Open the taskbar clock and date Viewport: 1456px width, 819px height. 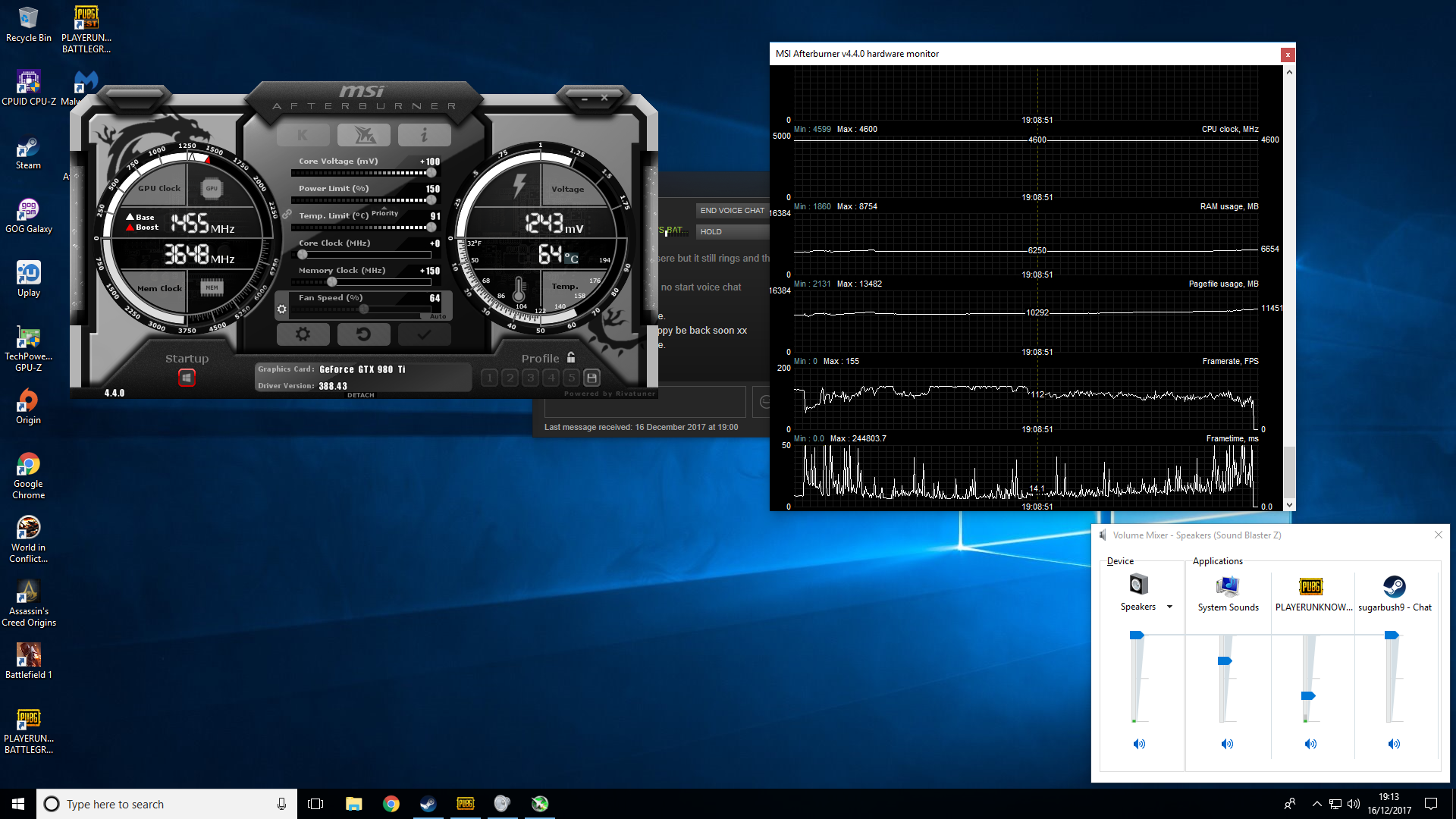(1389, 804)
